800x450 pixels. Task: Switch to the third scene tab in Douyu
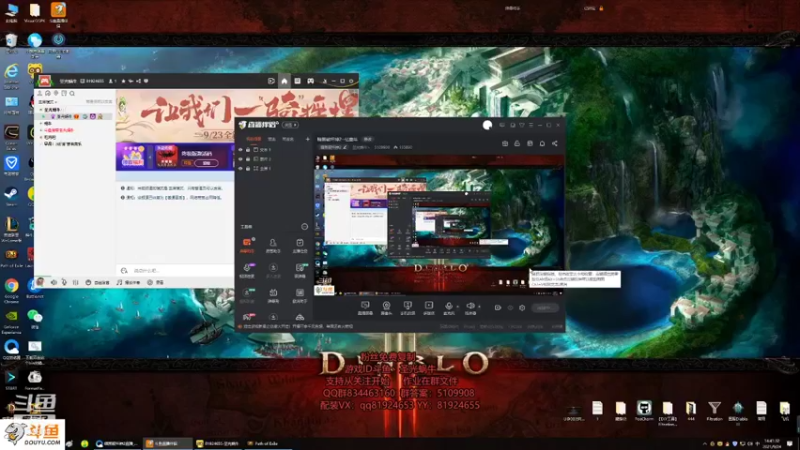(x=288, y=139)
